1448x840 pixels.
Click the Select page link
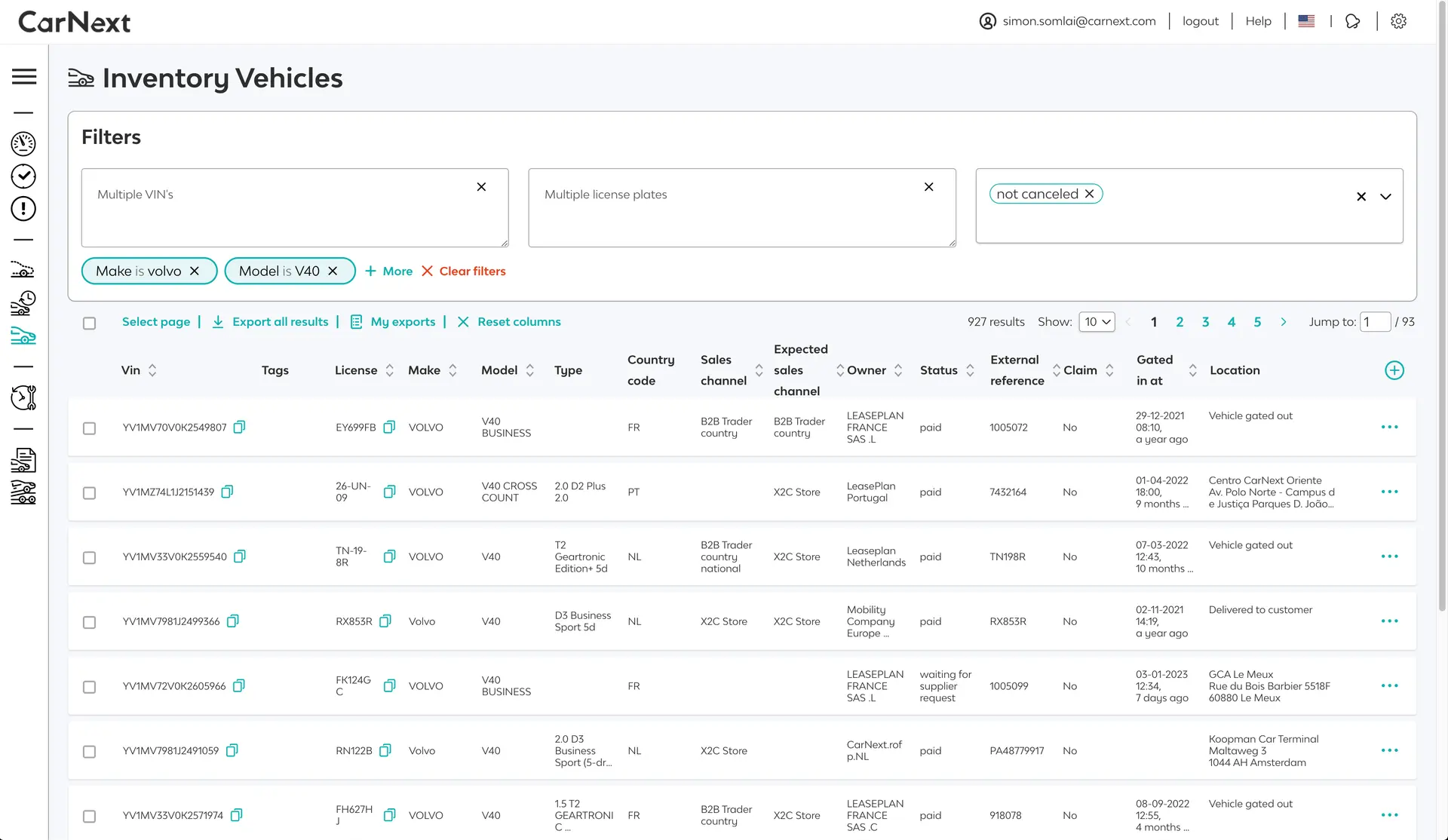click(x=156, y=322)
